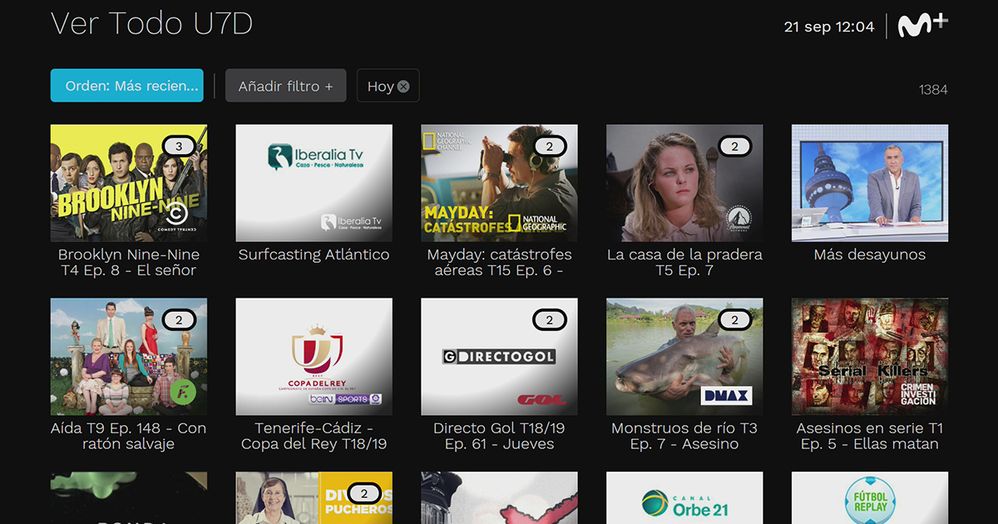Click the count badge on the Directo Gol thumbnail

coord(549,320)
